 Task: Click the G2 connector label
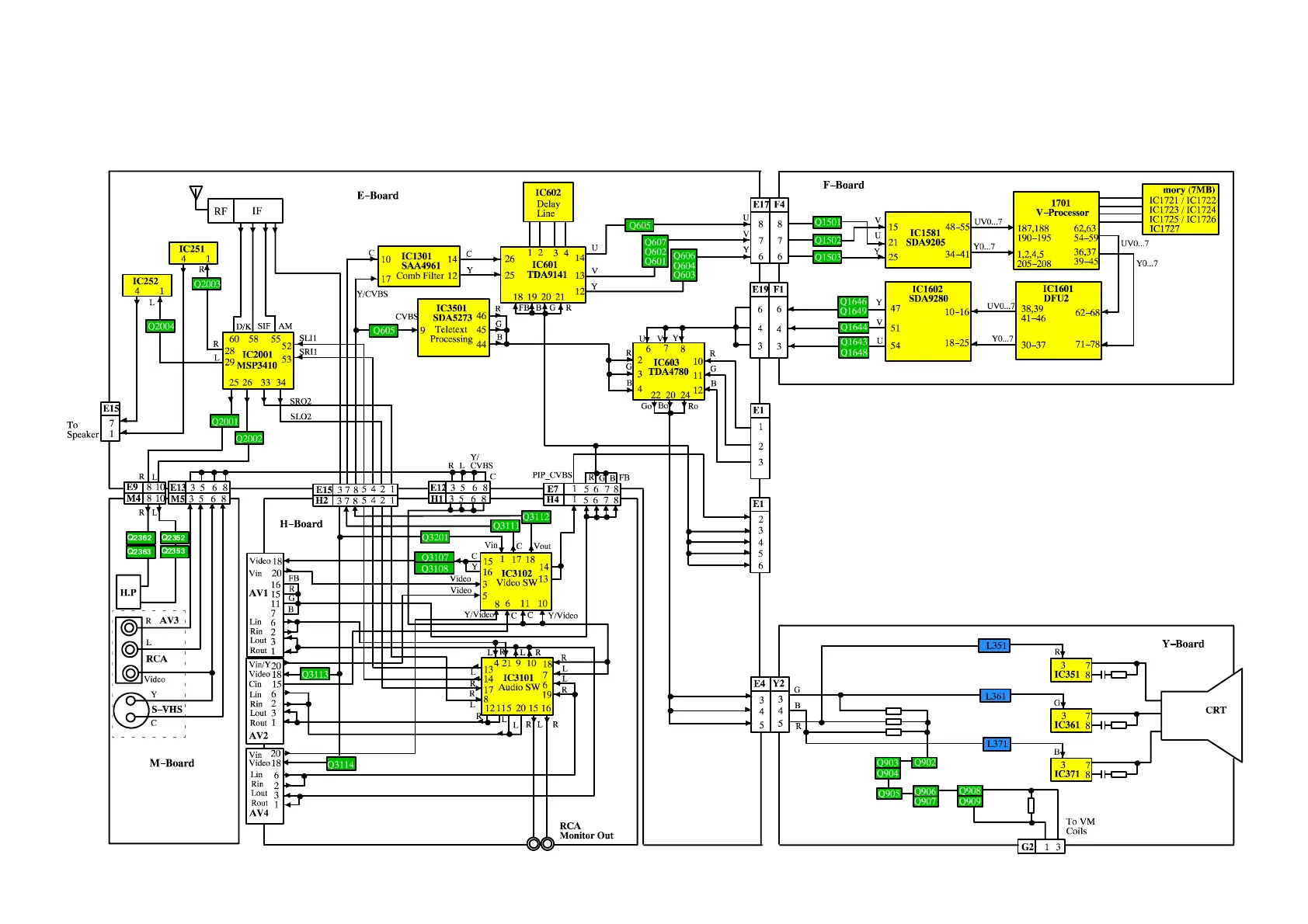(x=1028, y=847)
